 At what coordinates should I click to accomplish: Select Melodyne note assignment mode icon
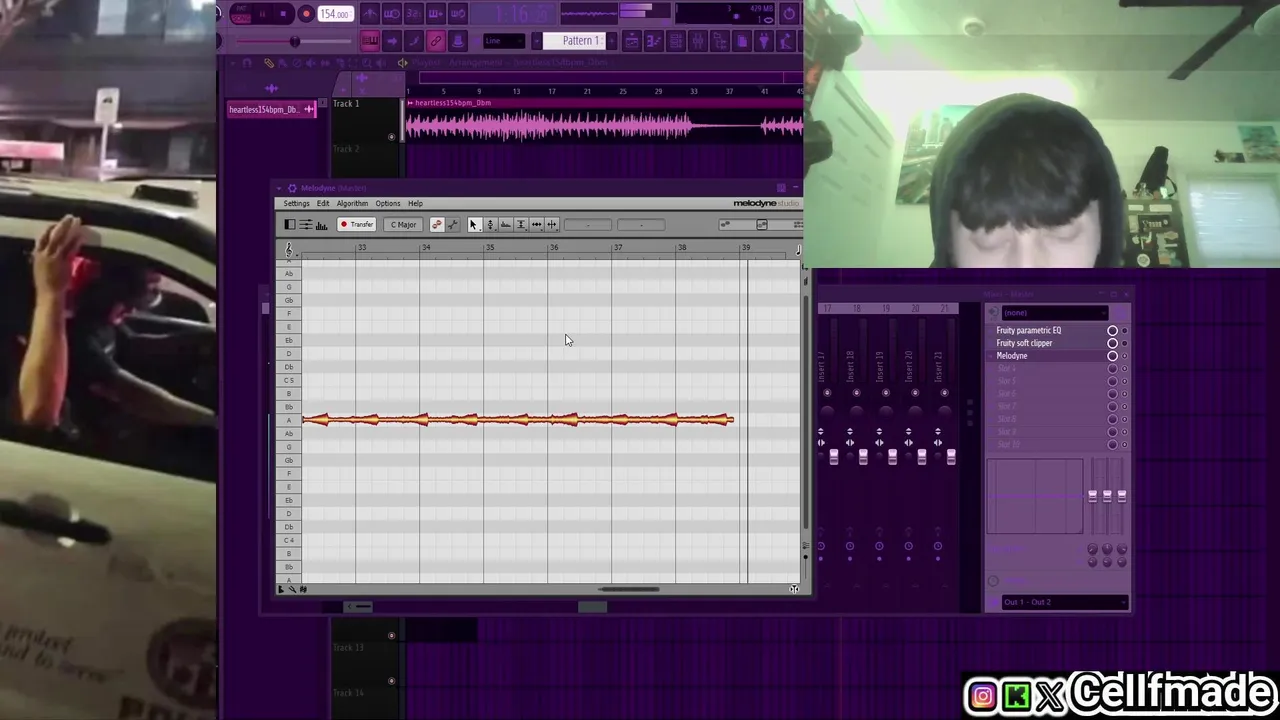coord(452,225)
